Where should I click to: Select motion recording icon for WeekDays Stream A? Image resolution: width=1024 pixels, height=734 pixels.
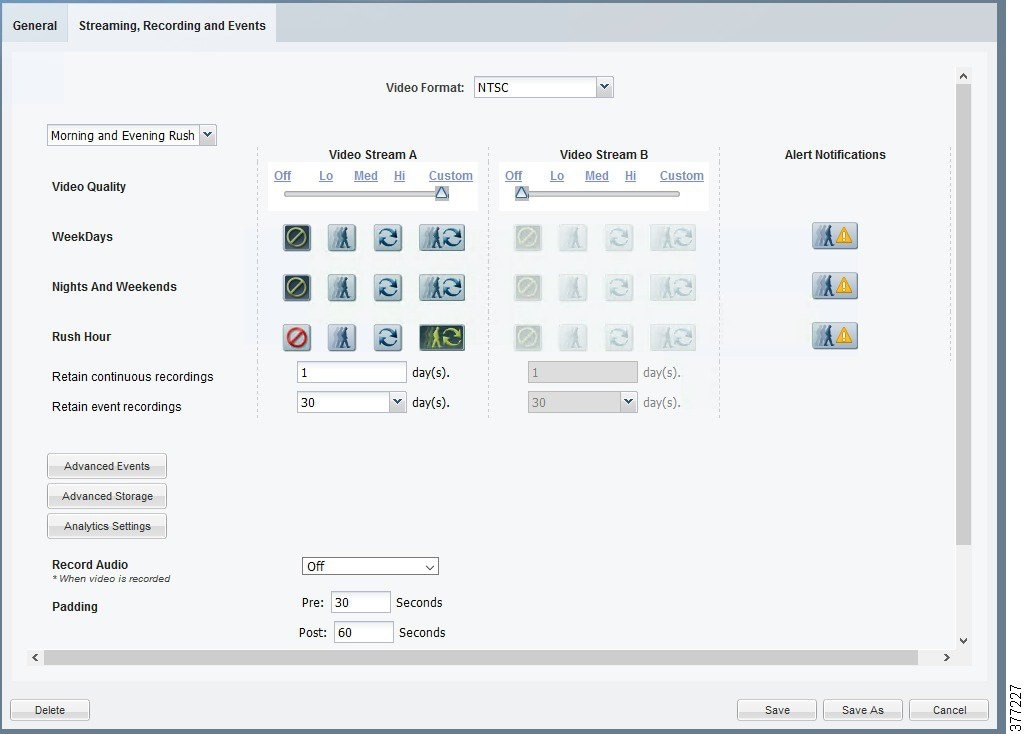click(x=342, y=237)
